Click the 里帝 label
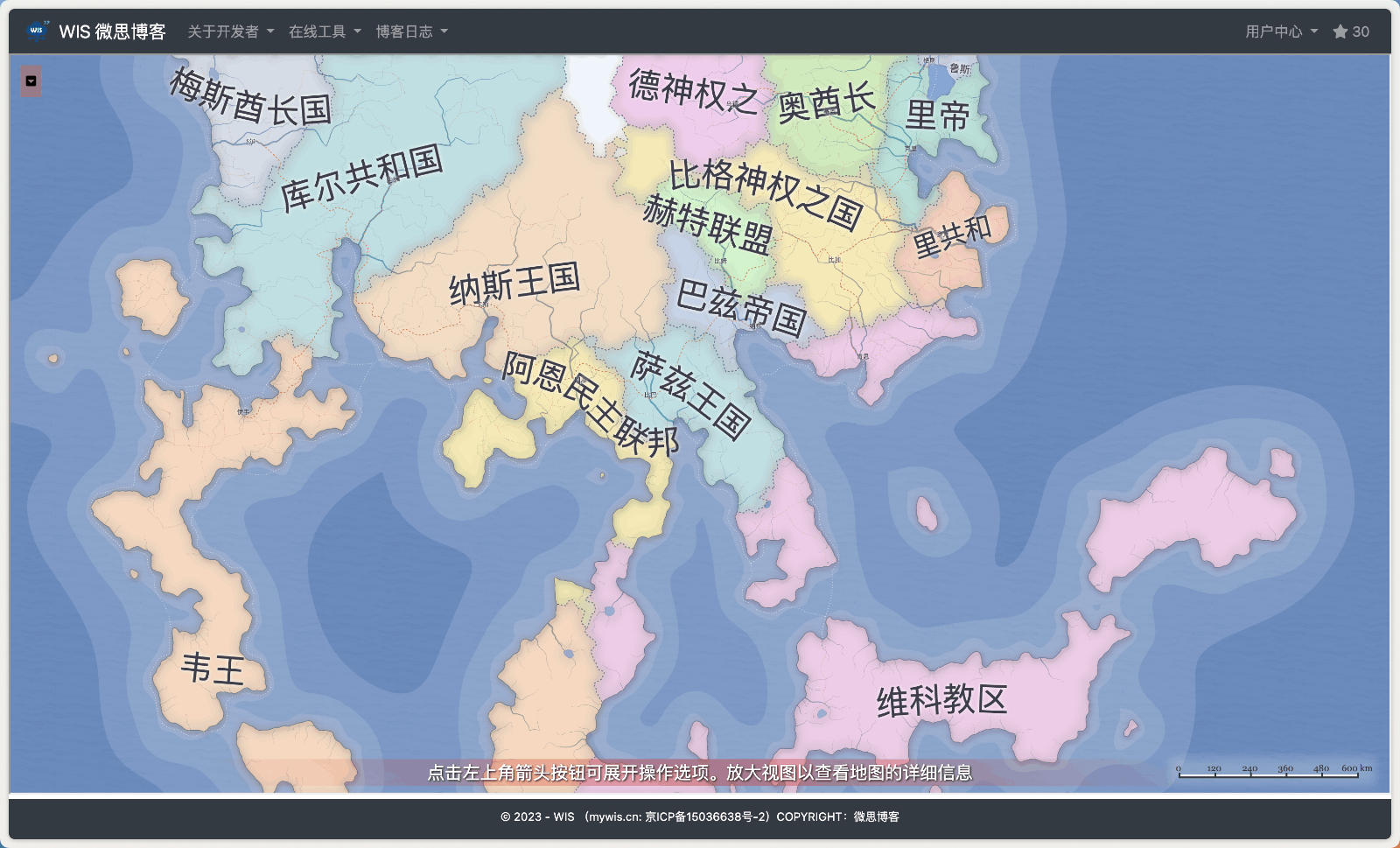Viewport: 1400px width, 848px height. click(938, 115)
